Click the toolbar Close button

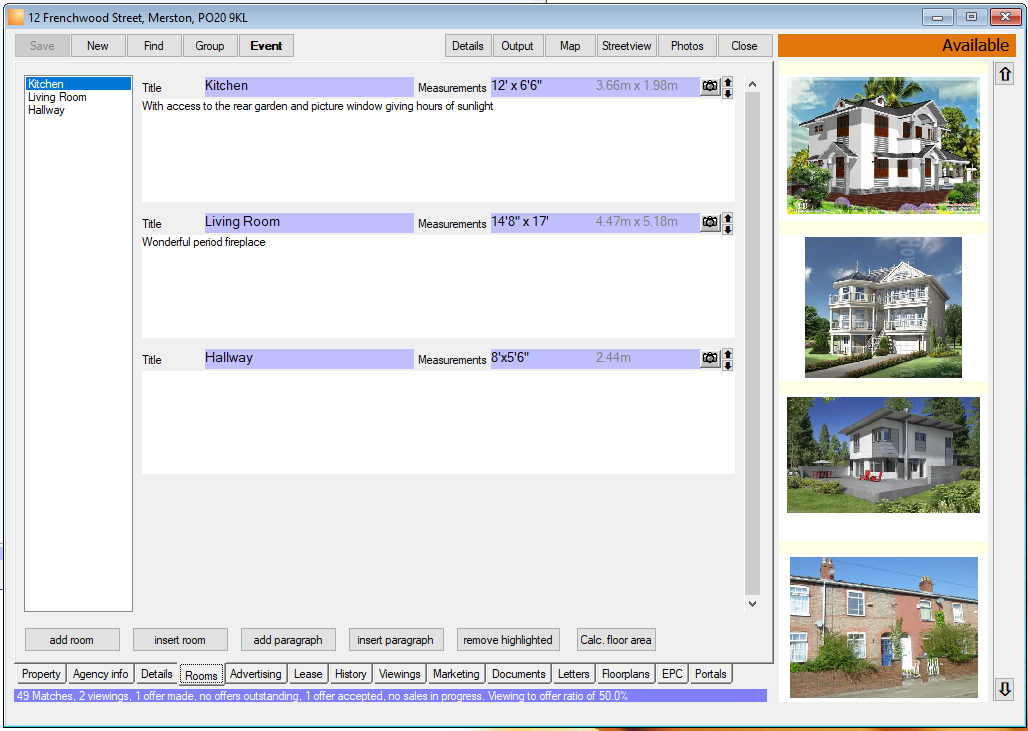(745, 46)
